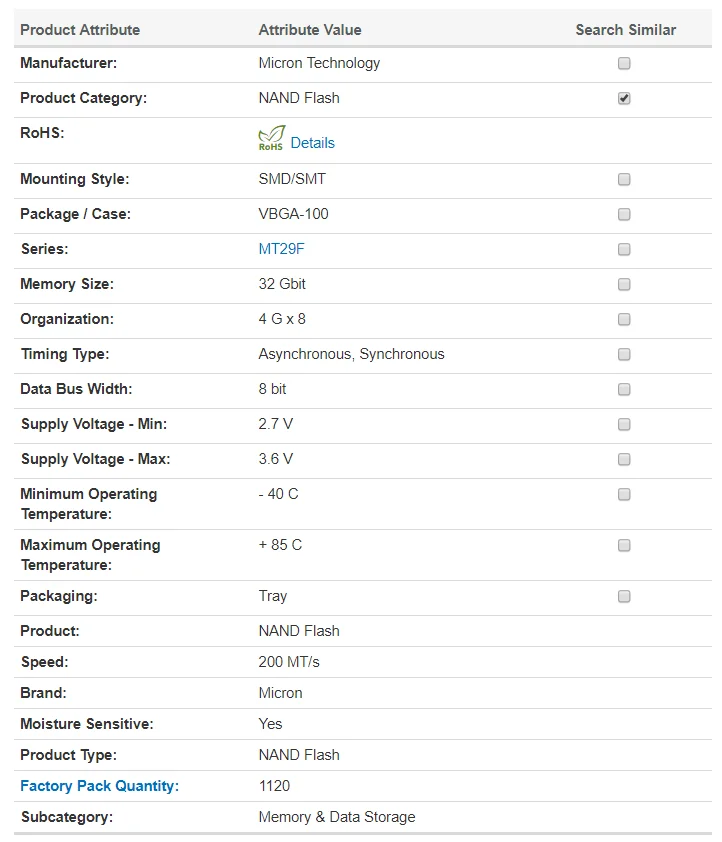722x842 pixels.
Task: Click the Factory Pack Quantity link
Action: (x=97, y=786)
